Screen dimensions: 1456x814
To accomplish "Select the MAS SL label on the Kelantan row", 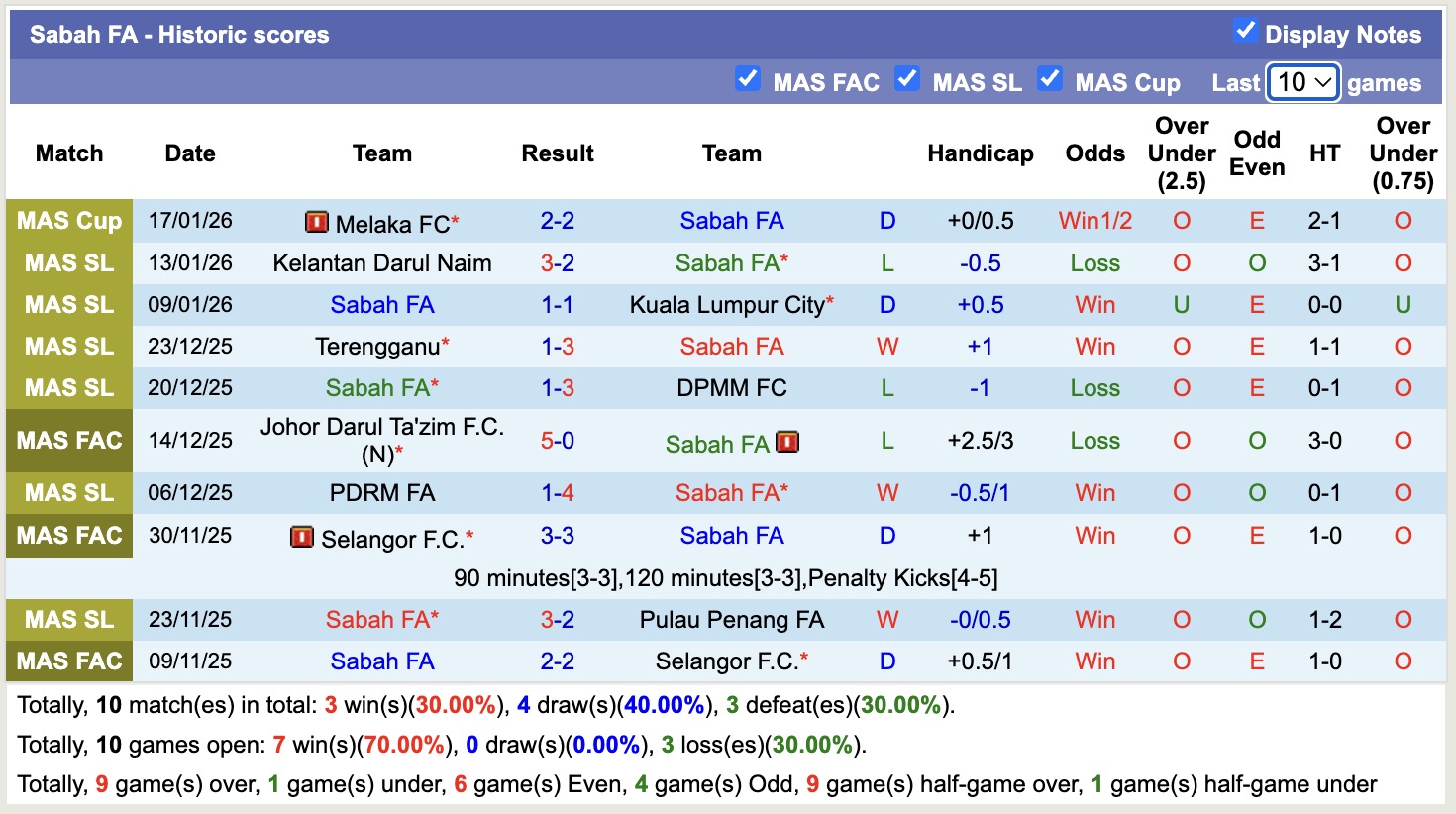I will tap(68, 263).
